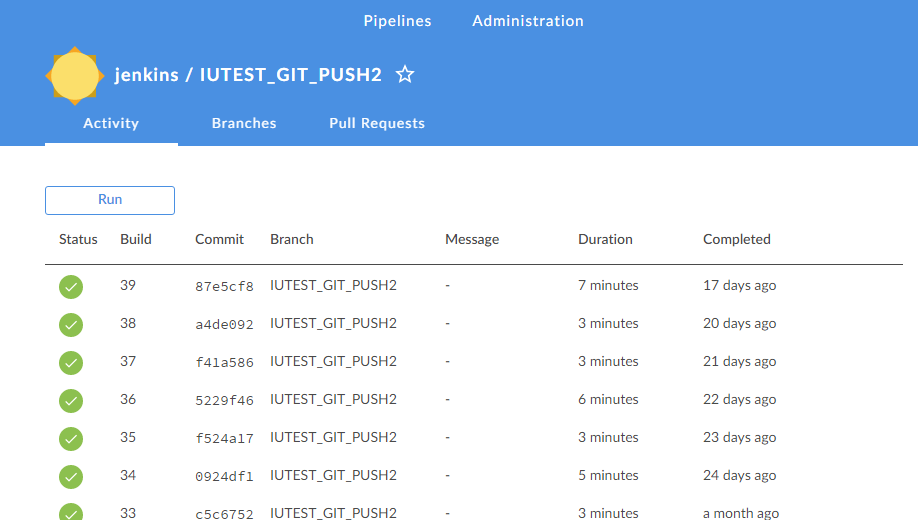Click the 22 days ago completed cell

click(x=739, y=399)
